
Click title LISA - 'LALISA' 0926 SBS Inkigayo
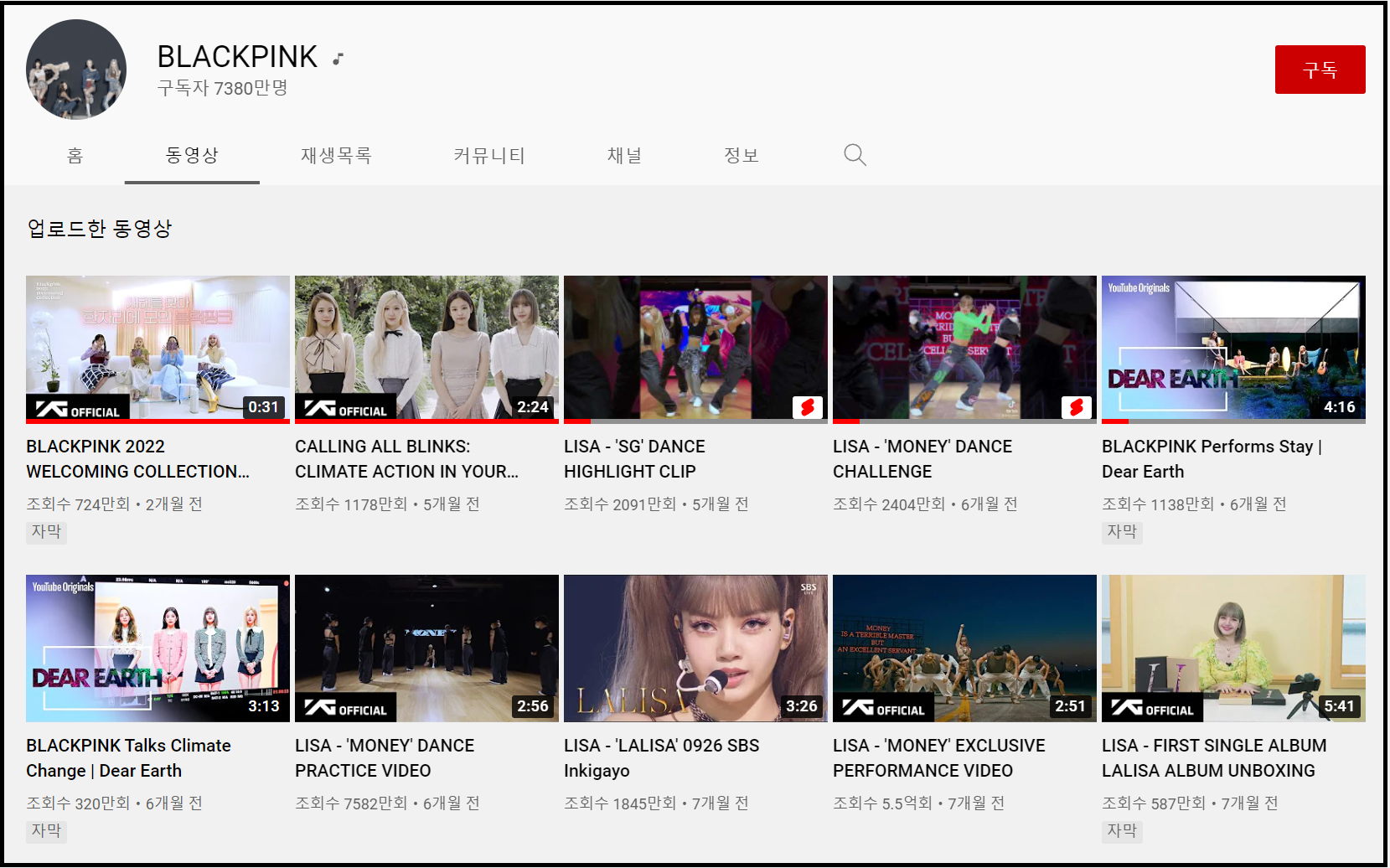(662, 758)
